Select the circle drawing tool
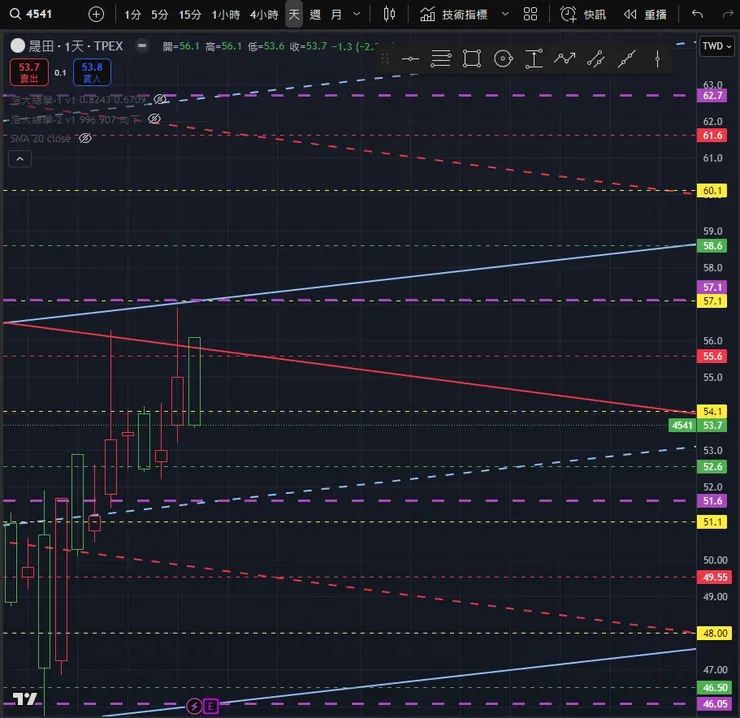 [x=503, y=59]
